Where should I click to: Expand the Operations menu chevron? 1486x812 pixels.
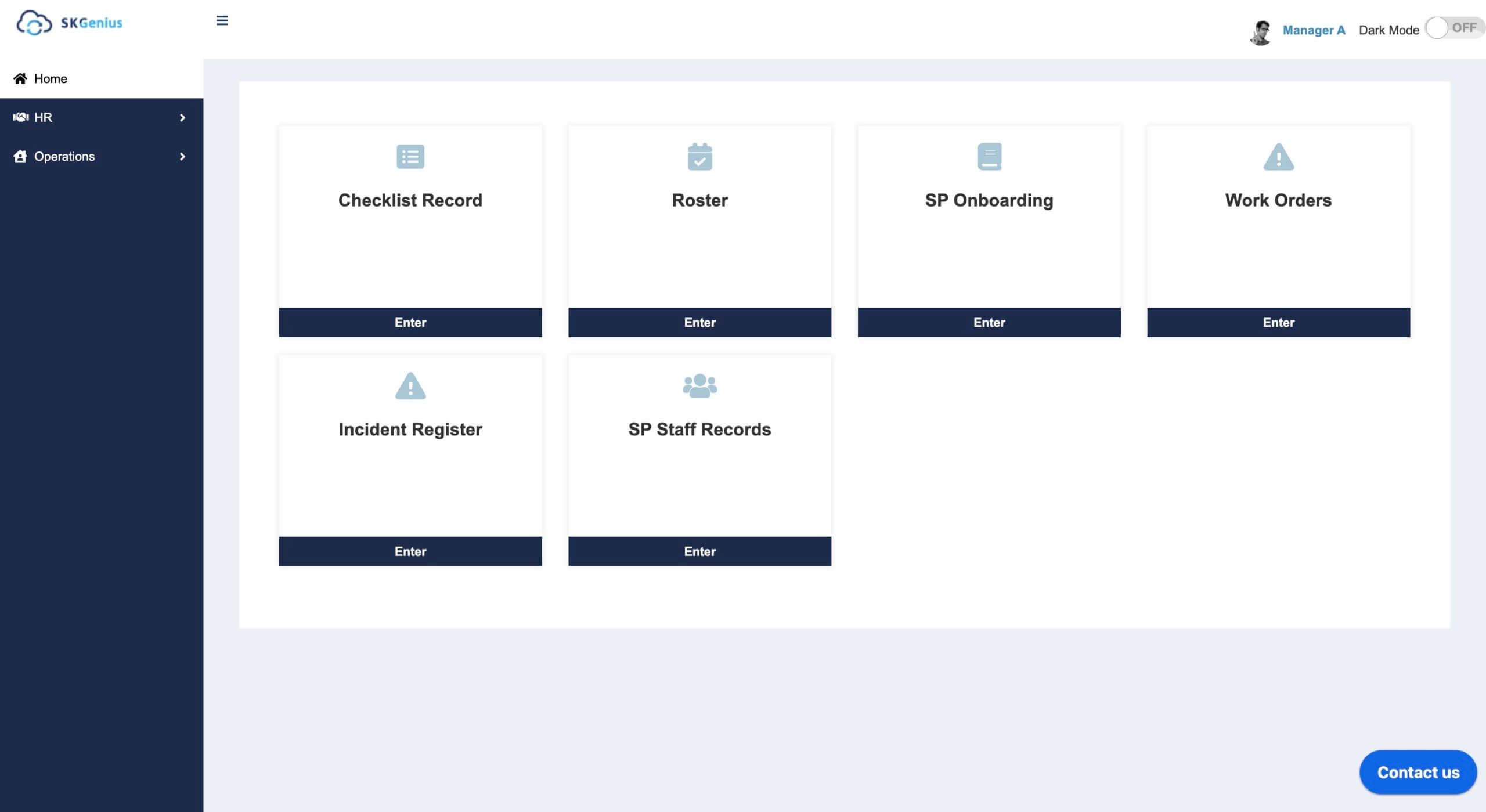pos(182,157)
